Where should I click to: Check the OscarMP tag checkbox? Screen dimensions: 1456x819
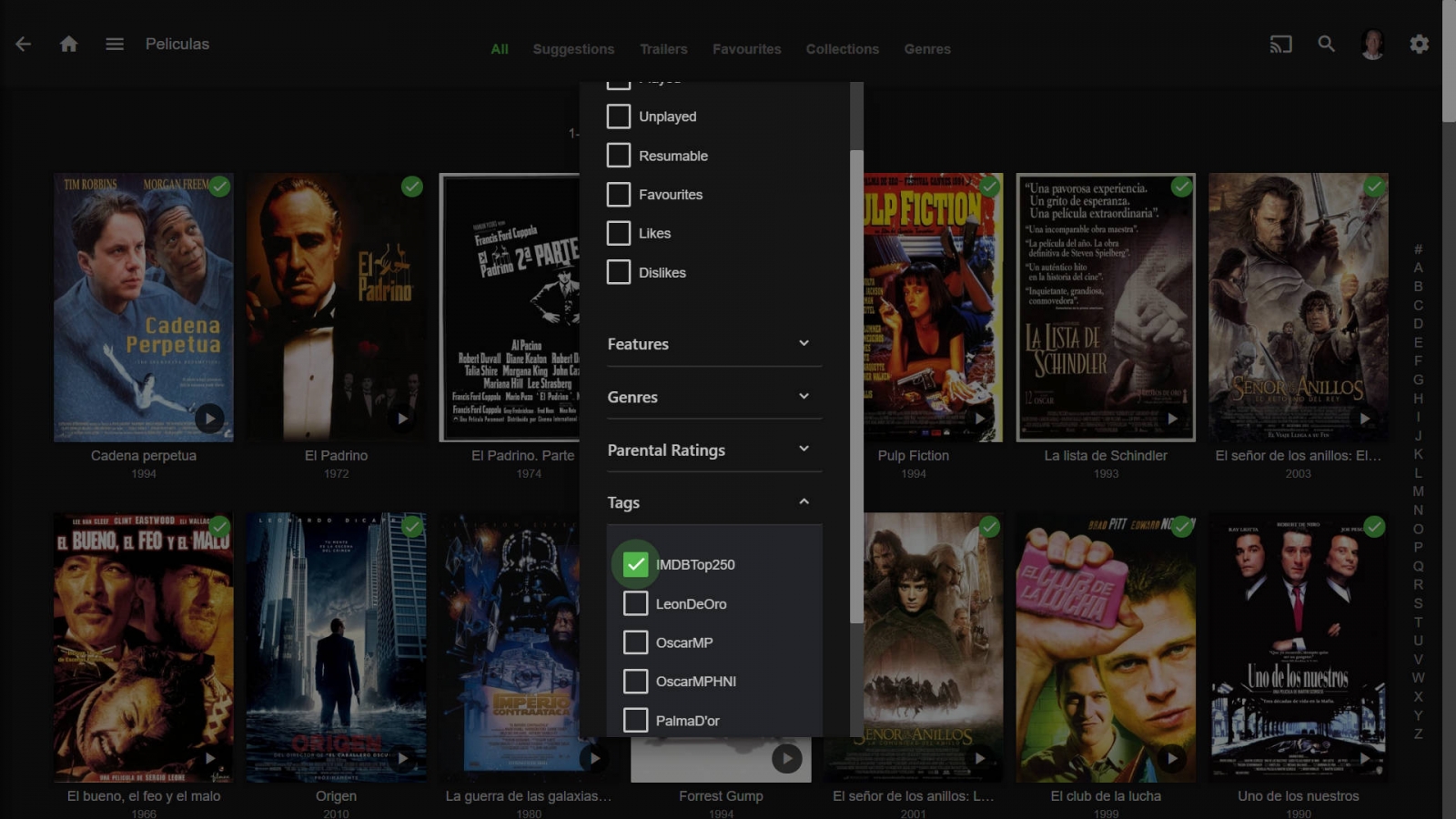pos(635,642)
